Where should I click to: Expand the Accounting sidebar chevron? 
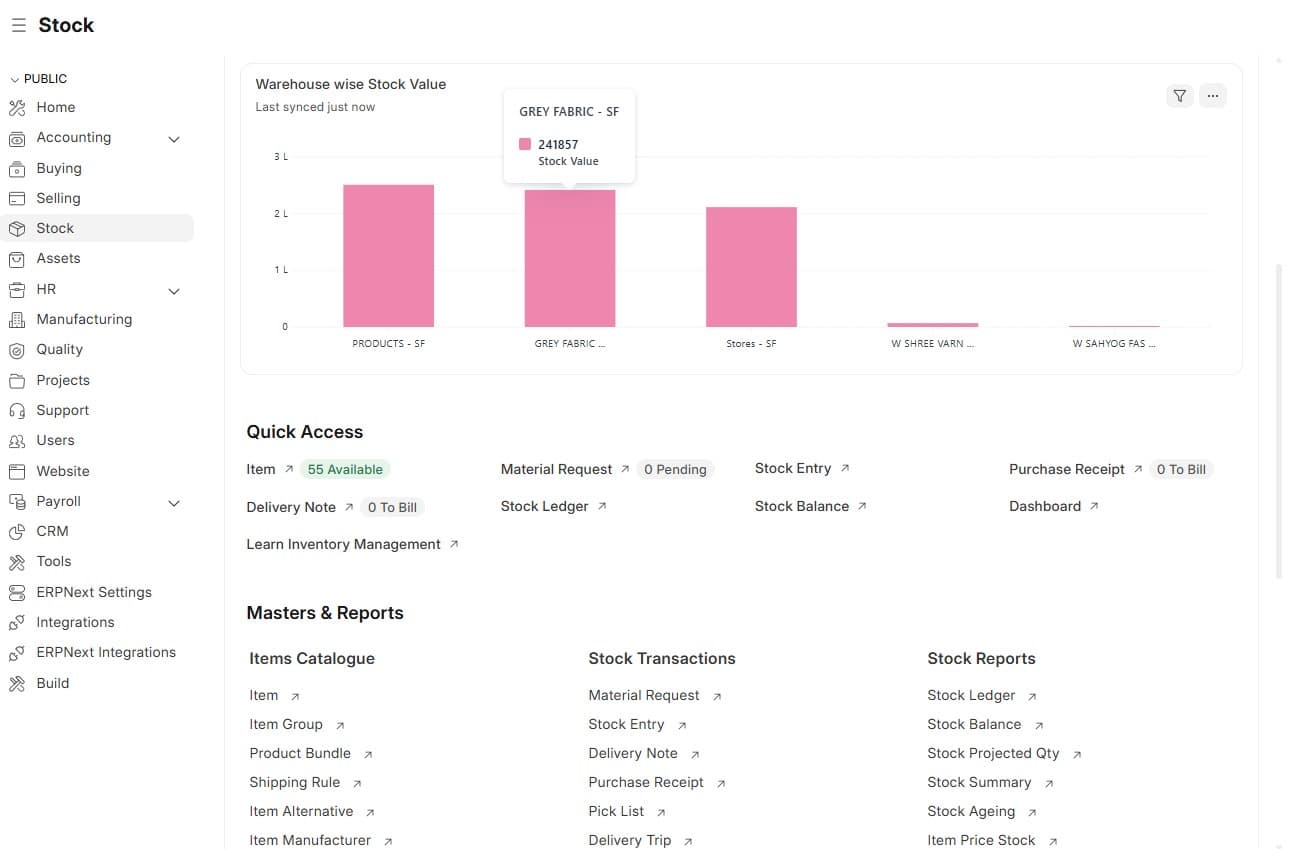pyautogui.click(x=174, y=139)
